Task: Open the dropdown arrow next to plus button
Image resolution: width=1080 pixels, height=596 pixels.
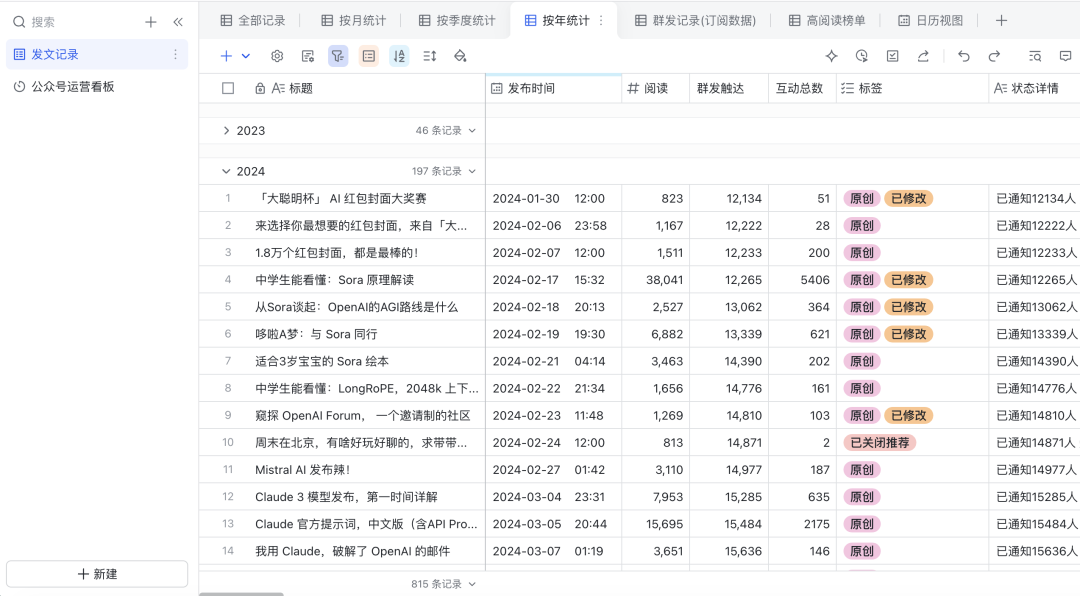Action: coord(246,56)
